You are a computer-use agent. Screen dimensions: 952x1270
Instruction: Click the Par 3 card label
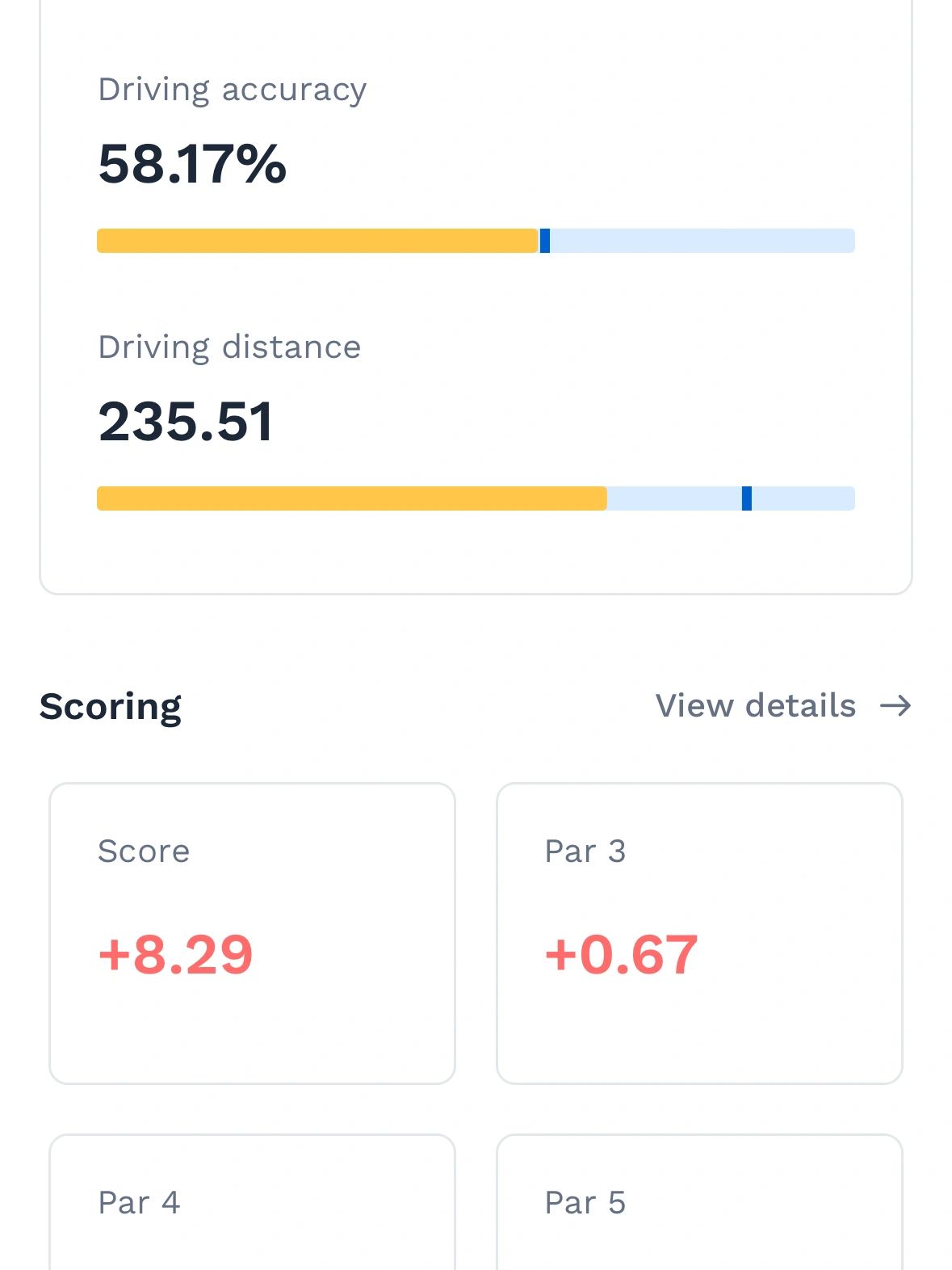(585, 852)
